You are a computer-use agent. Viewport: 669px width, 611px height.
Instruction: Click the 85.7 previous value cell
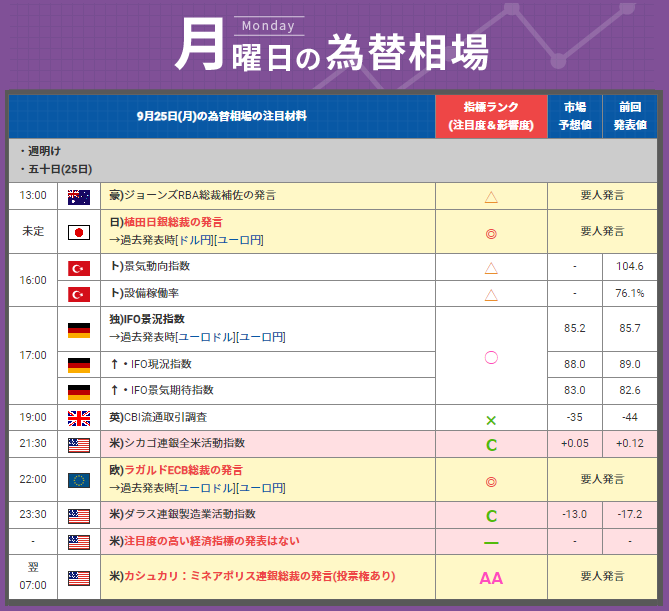pyautogui.click(x=630, y=329)
